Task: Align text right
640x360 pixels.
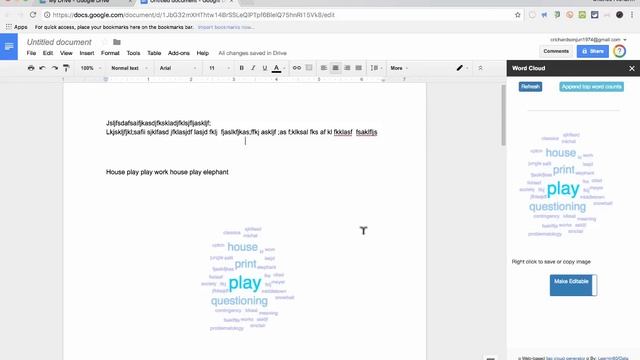Action: point(347,68)
